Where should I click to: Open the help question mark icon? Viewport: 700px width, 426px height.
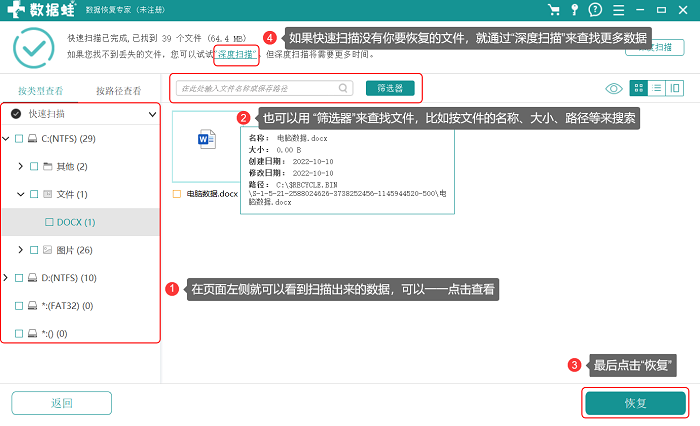[595, 10]
